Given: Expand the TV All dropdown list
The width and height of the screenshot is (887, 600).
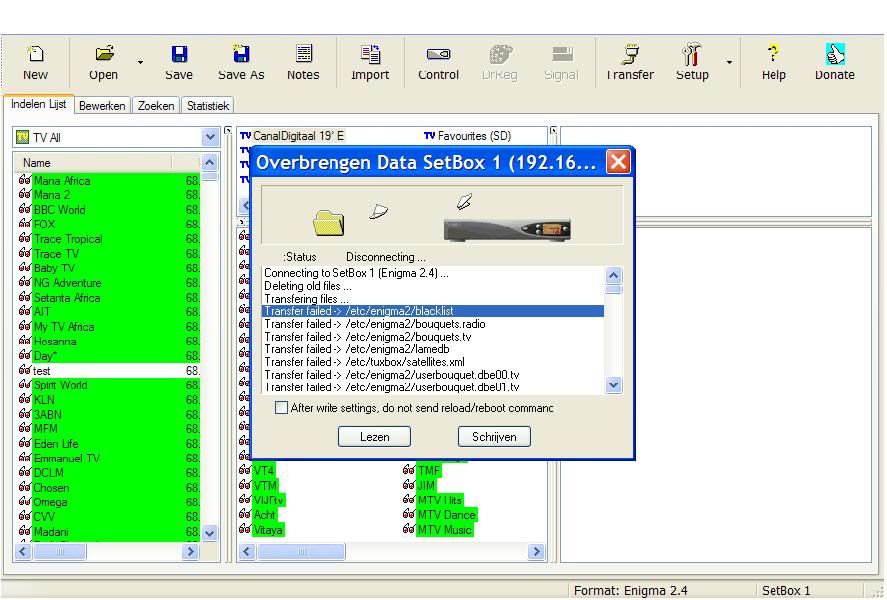Looking at the screenshot, I should 210,137.
